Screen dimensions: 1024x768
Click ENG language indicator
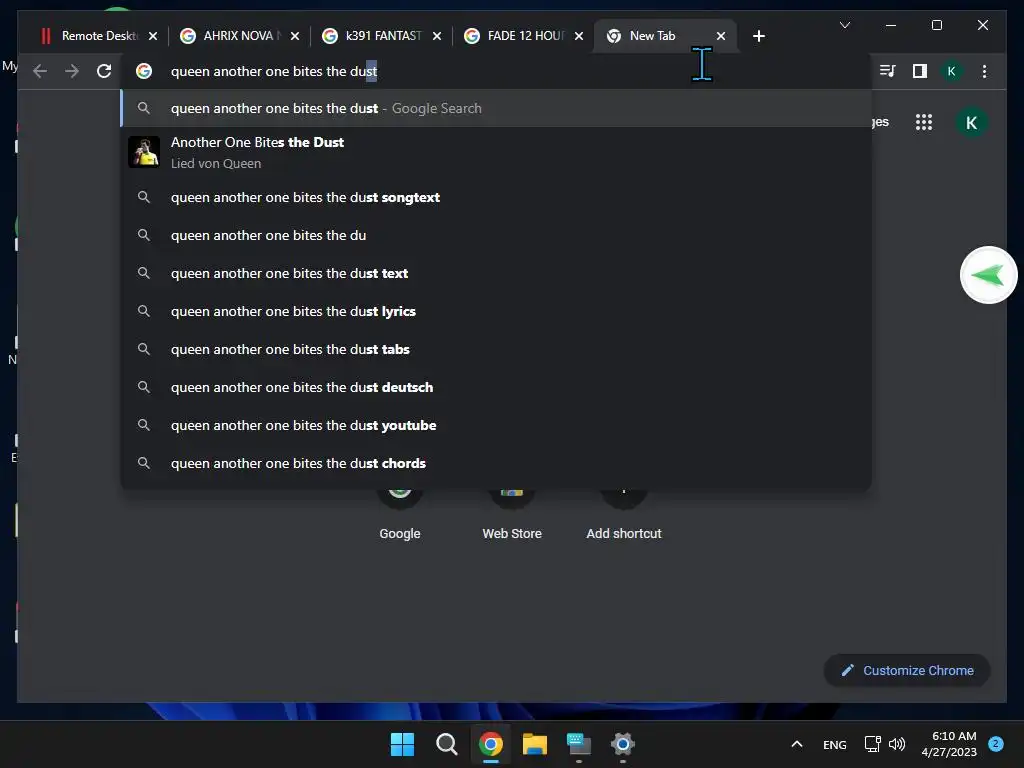tap(835, 744)
